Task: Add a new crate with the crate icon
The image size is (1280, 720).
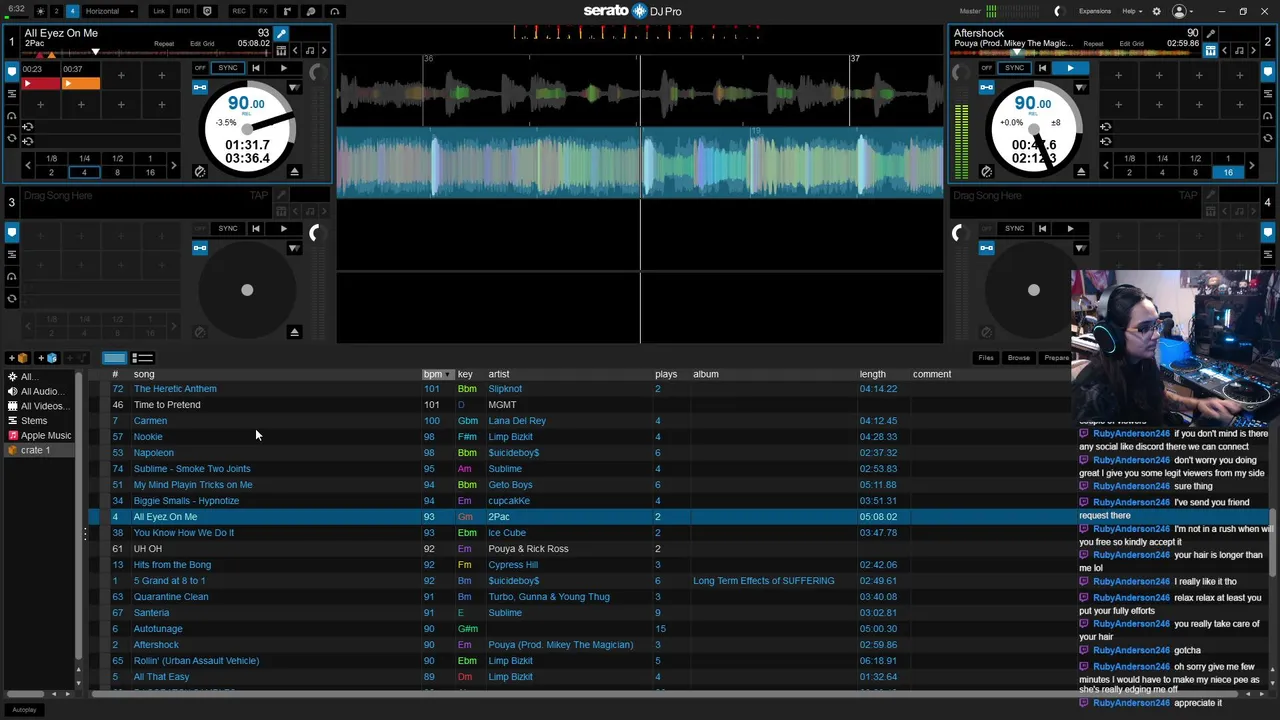Action: pyautogui.click(x=18, y=358)
